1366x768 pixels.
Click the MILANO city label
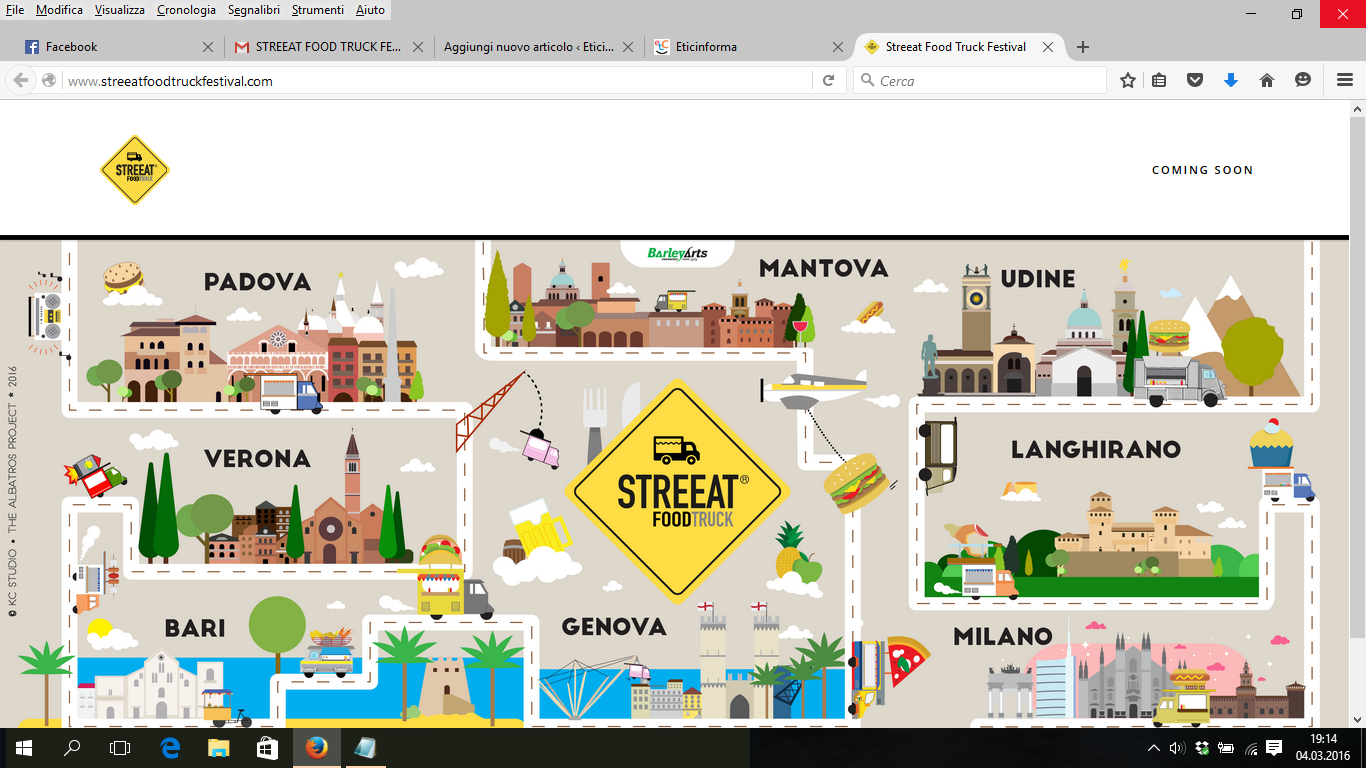[x=1003, y=636]
